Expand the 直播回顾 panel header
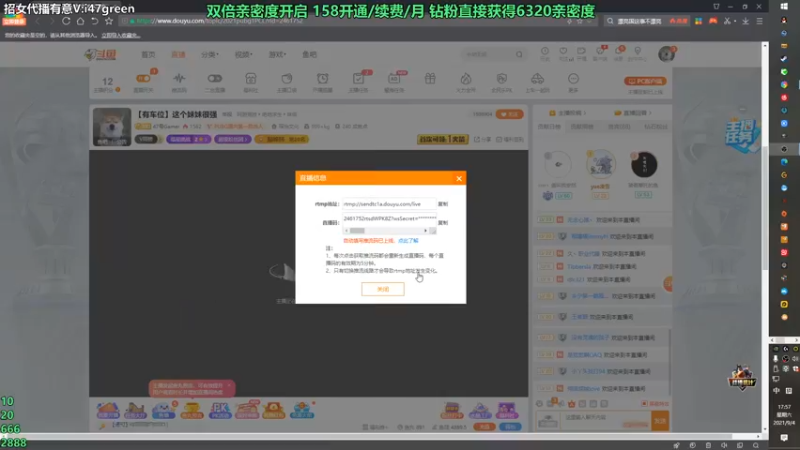 pos(633,113)
